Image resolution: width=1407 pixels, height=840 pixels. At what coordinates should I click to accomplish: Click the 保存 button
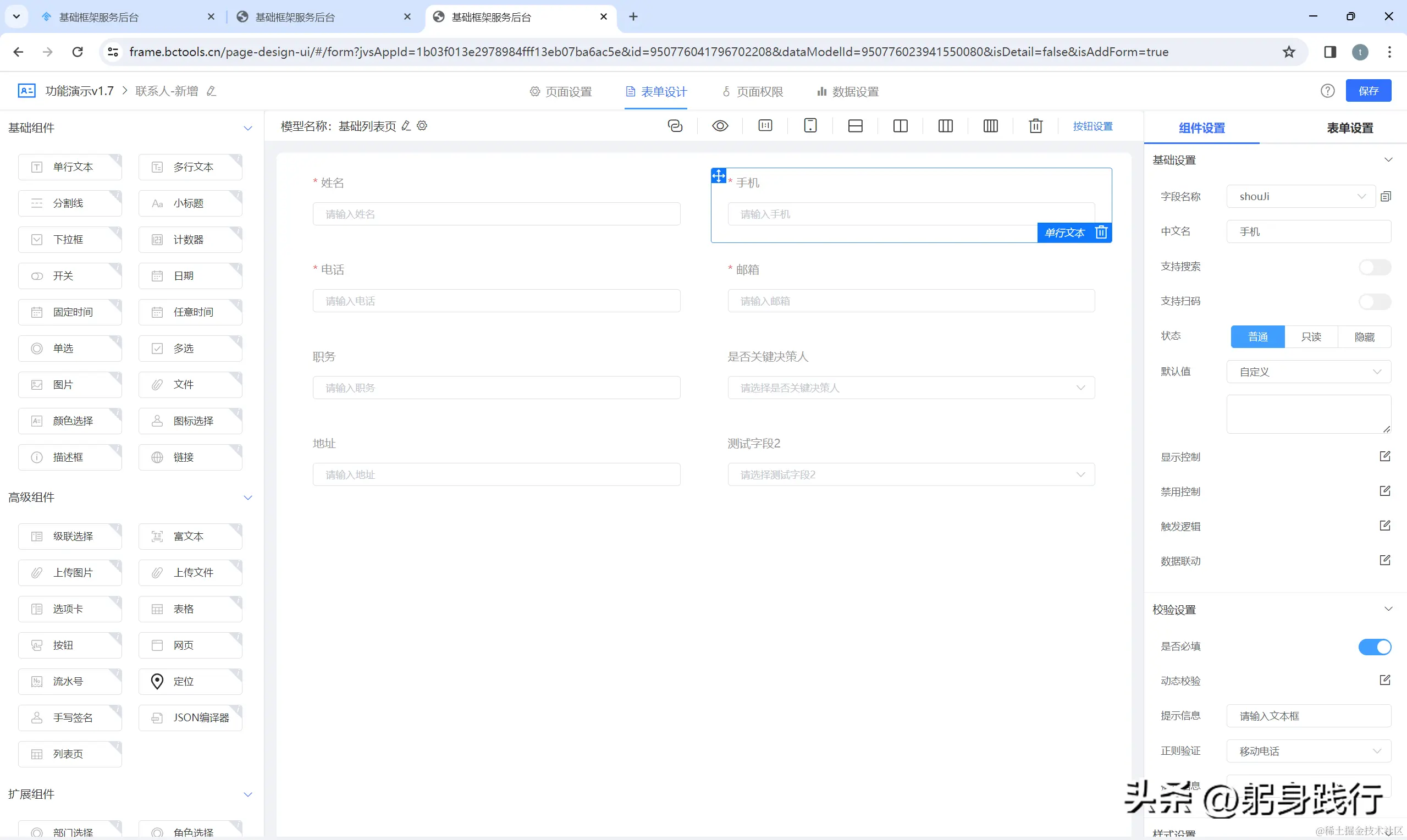1368,91
